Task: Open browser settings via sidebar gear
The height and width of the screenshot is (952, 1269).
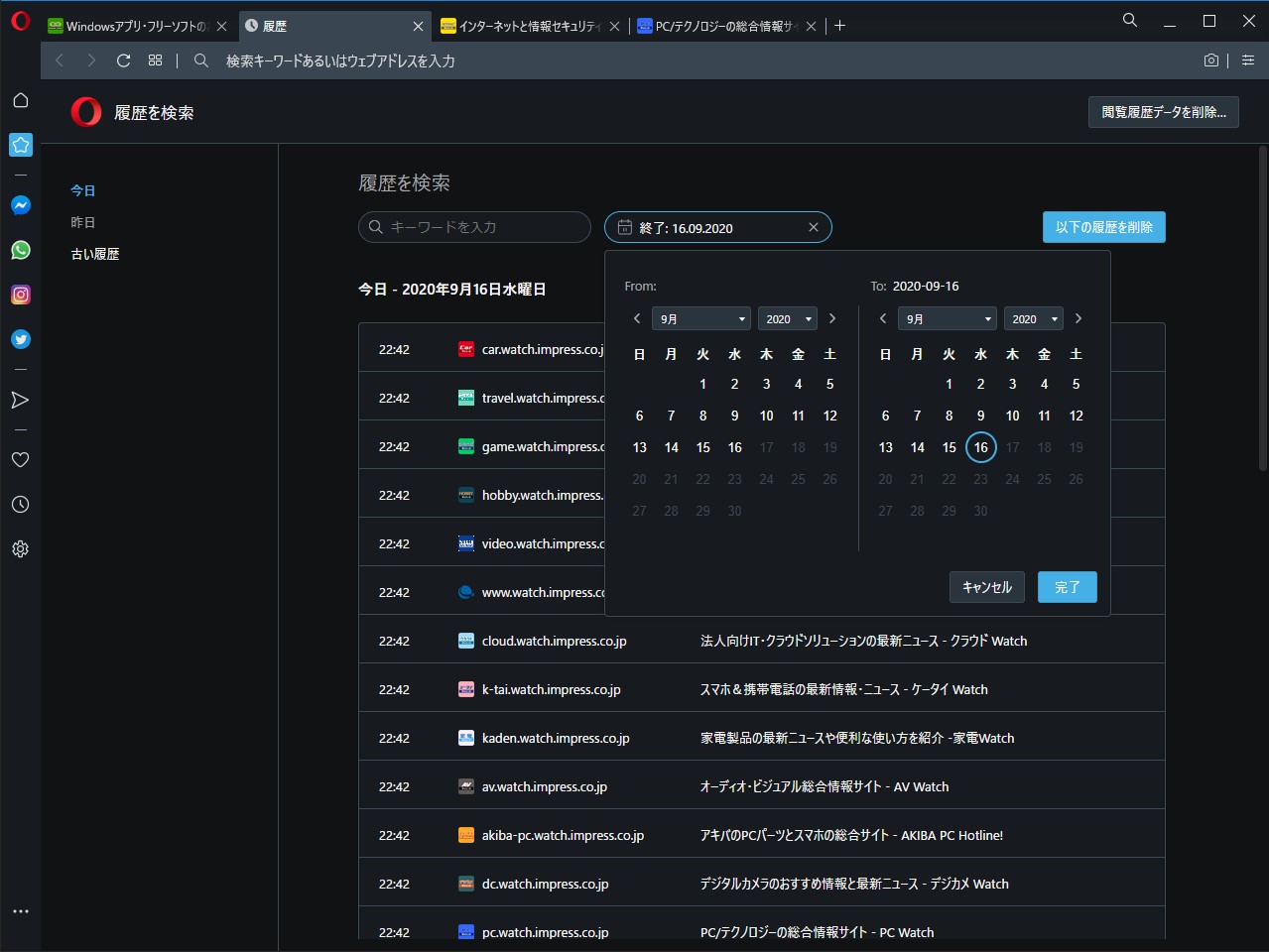Action: coord(20,548)
